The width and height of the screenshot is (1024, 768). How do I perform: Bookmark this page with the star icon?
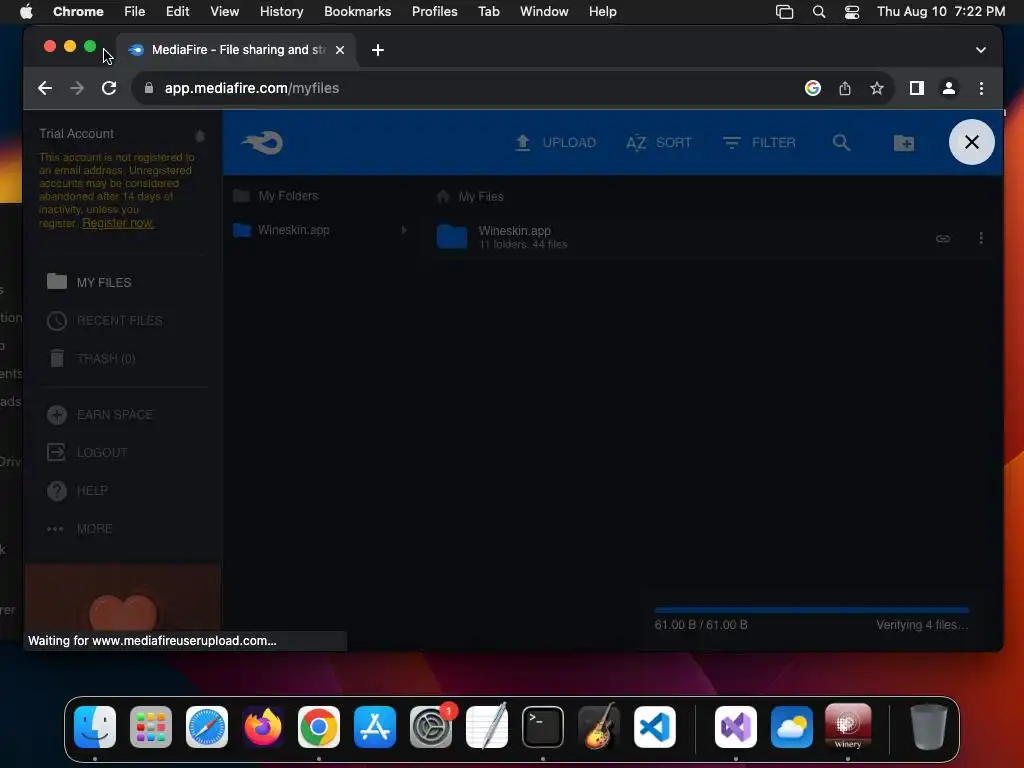pos(877,88)
